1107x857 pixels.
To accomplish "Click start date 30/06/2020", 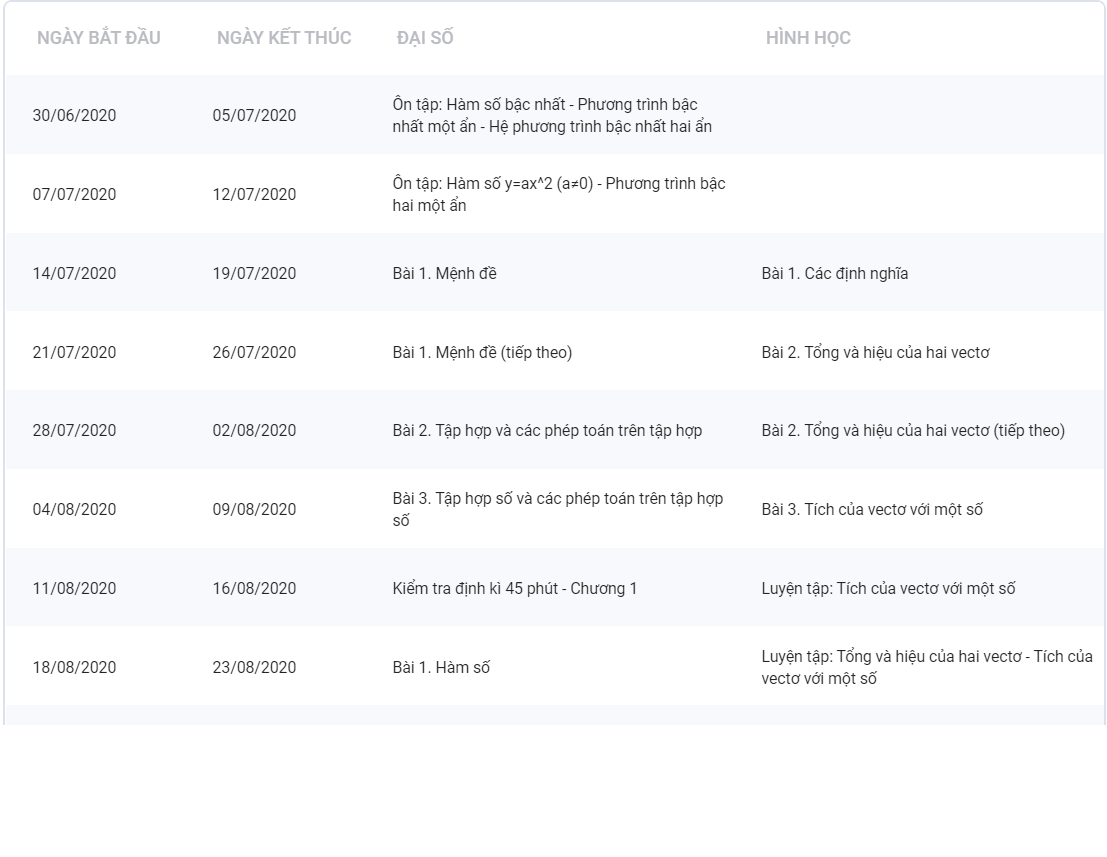I will (x=74, y=115).
